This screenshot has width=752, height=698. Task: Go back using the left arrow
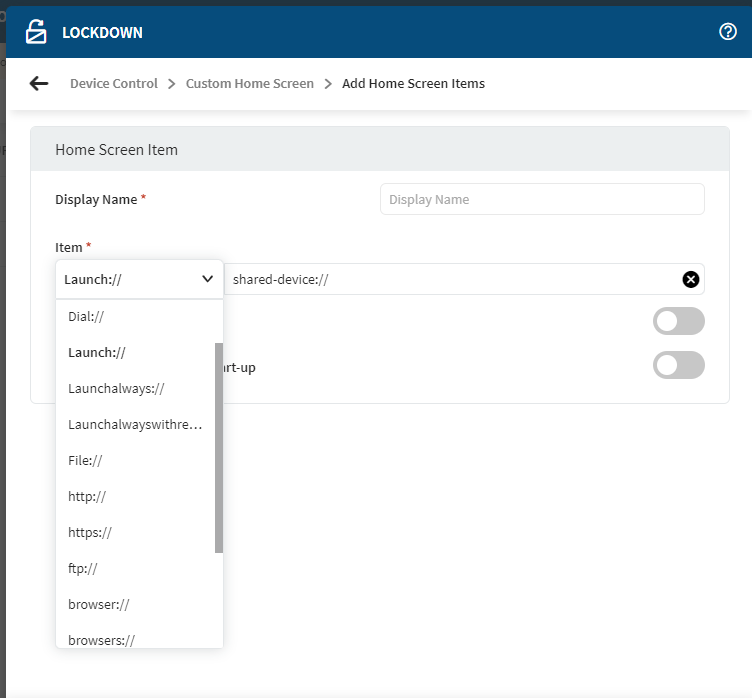pyautogui.click(x=39, y=84)
